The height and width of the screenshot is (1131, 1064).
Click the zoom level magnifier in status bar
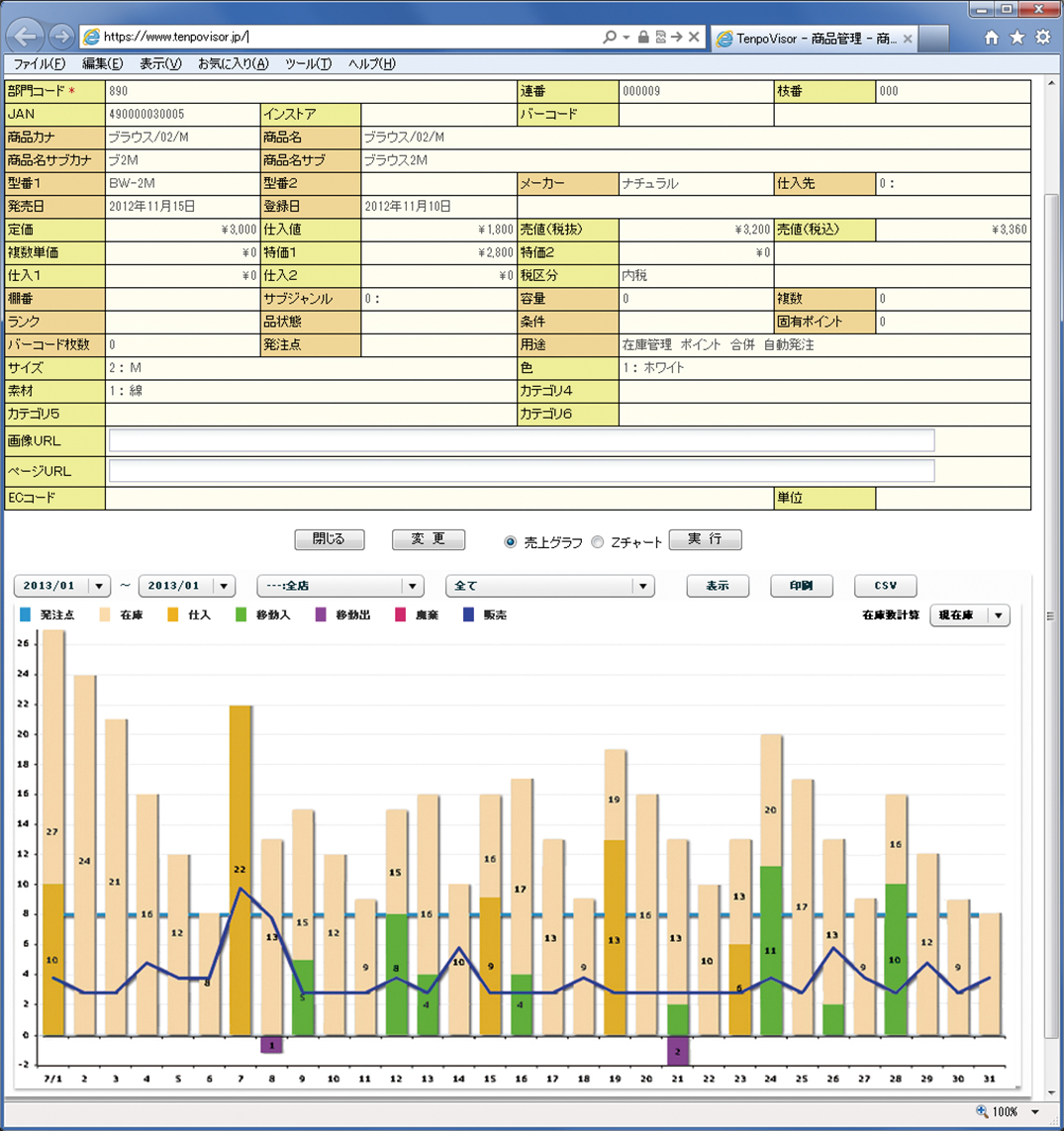[982, 1112]
